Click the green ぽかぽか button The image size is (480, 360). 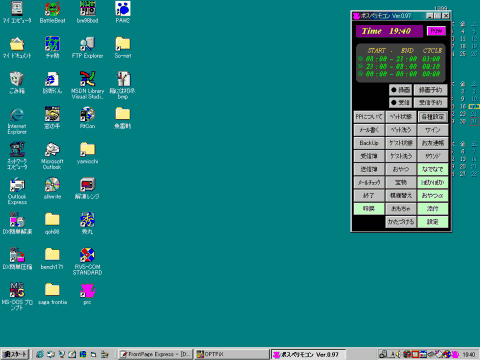[433, 182]
